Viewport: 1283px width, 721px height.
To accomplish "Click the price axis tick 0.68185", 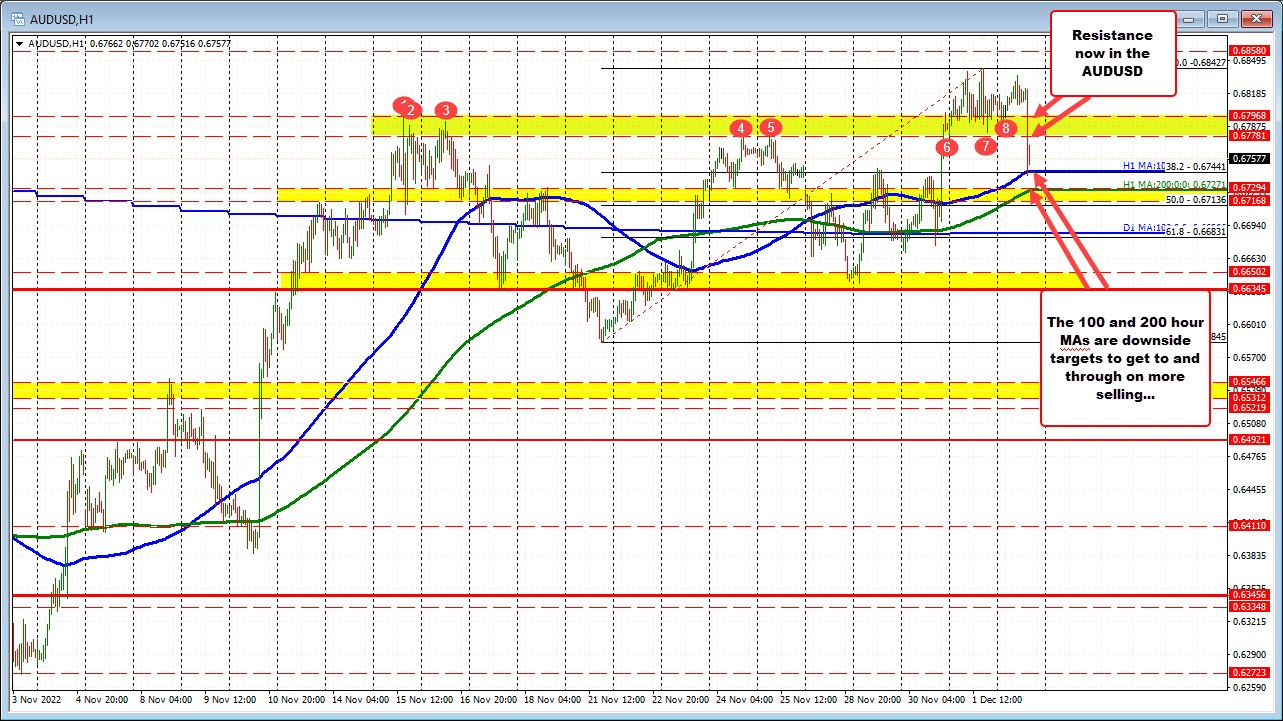I will tap(1250, 93).
